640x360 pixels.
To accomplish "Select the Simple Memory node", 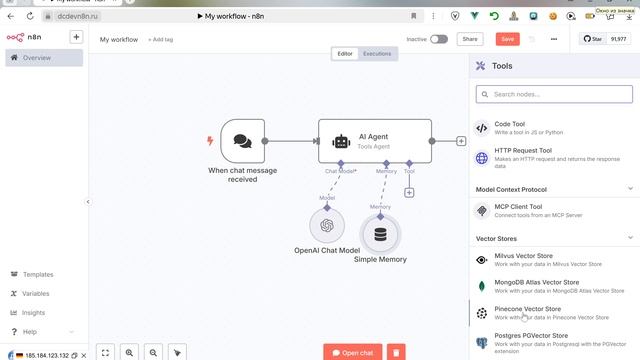I will [380, 234].
